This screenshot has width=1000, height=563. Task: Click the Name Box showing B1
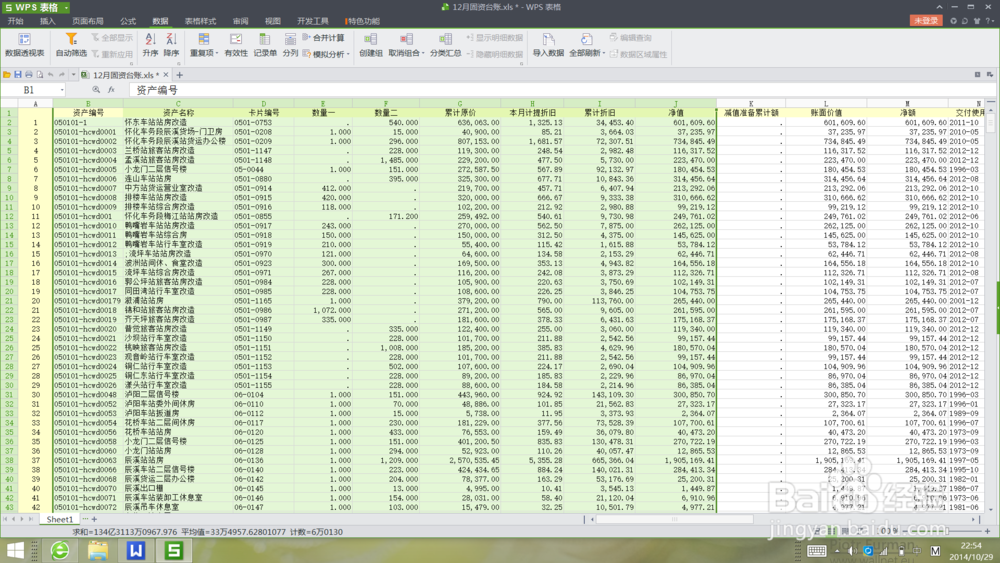[x=33, y=90]
